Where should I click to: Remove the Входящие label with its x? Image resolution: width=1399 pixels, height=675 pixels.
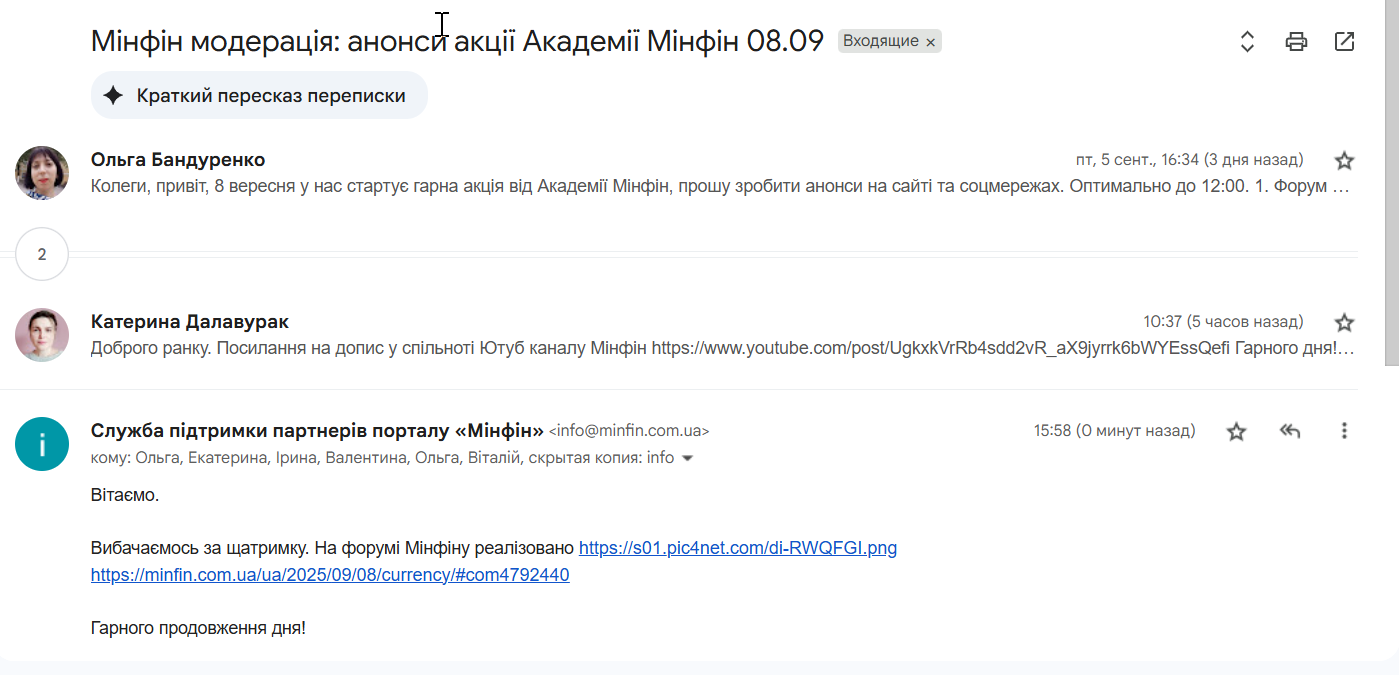[x=930, y=42]
